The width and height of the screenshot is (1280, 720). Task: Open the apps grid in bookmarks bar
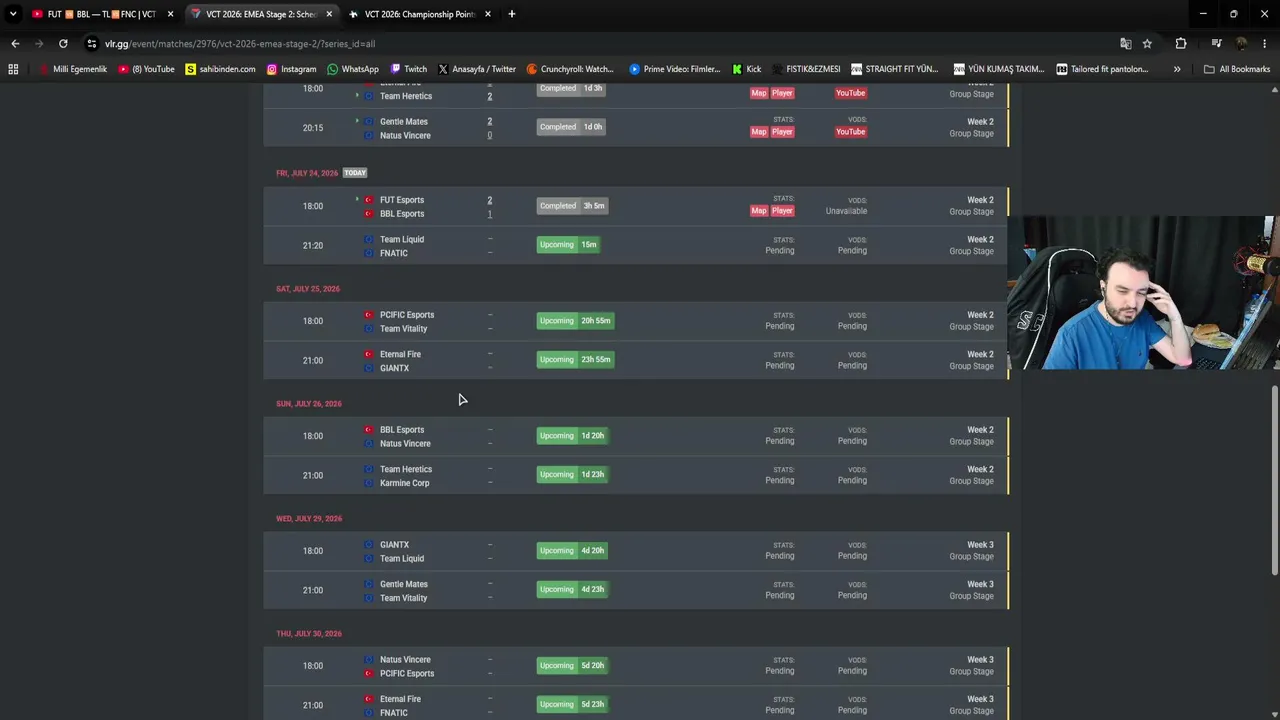13,69
